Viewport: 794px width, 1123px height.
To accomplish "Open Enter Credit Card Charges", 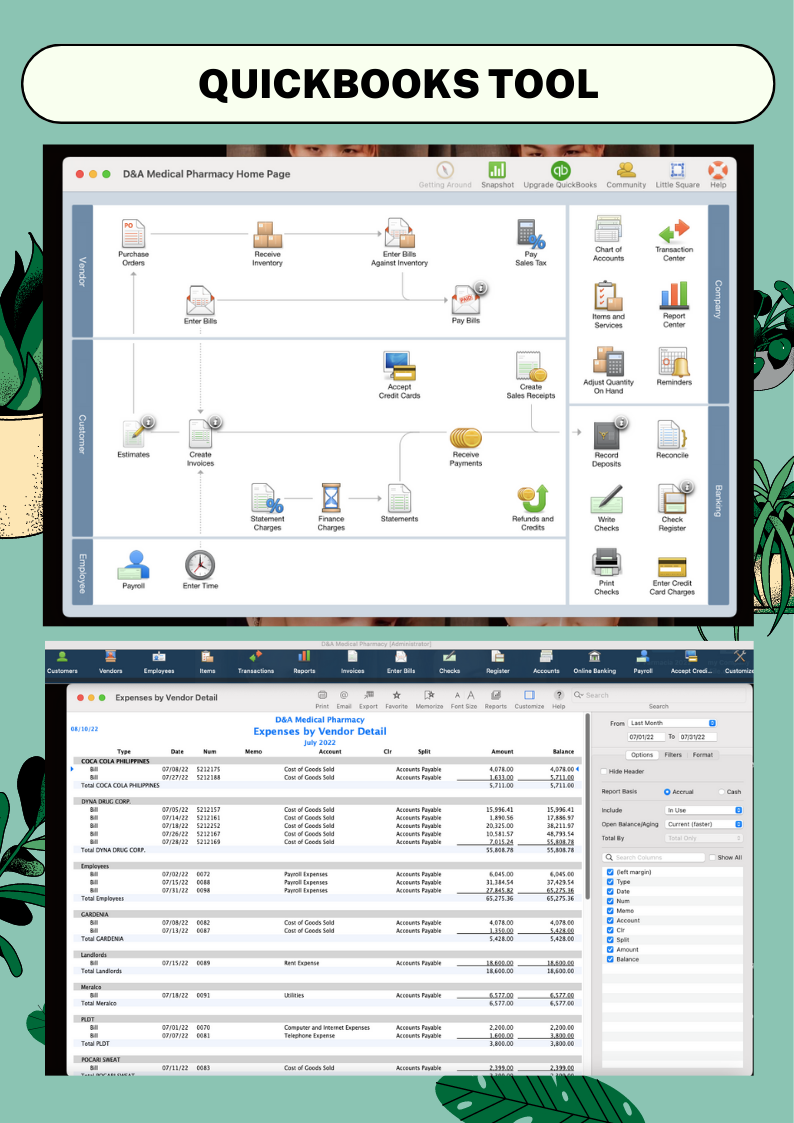I will pos(672,567).
